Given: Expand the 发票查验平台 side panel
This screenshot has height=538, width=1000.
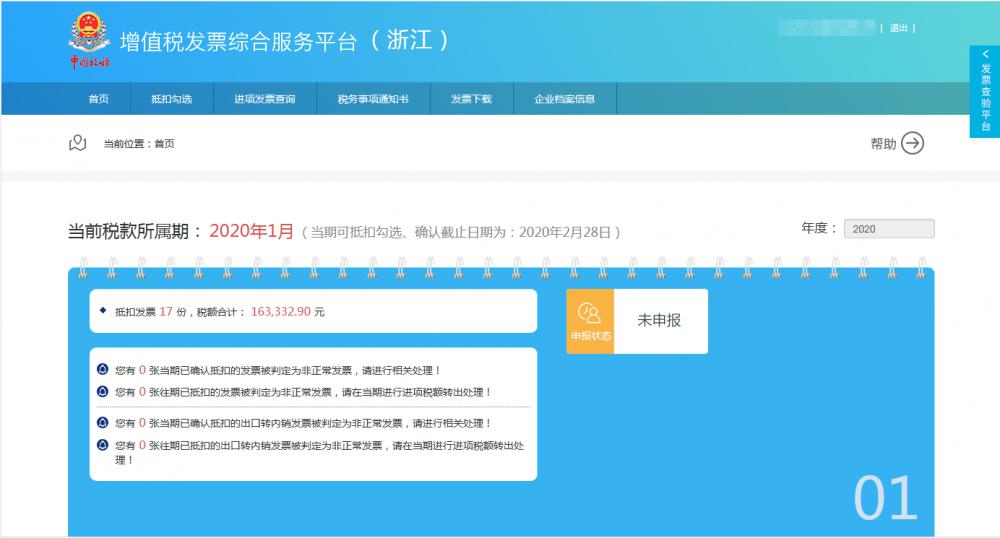Looking at the screenshot, I should [x=985, y=91].
